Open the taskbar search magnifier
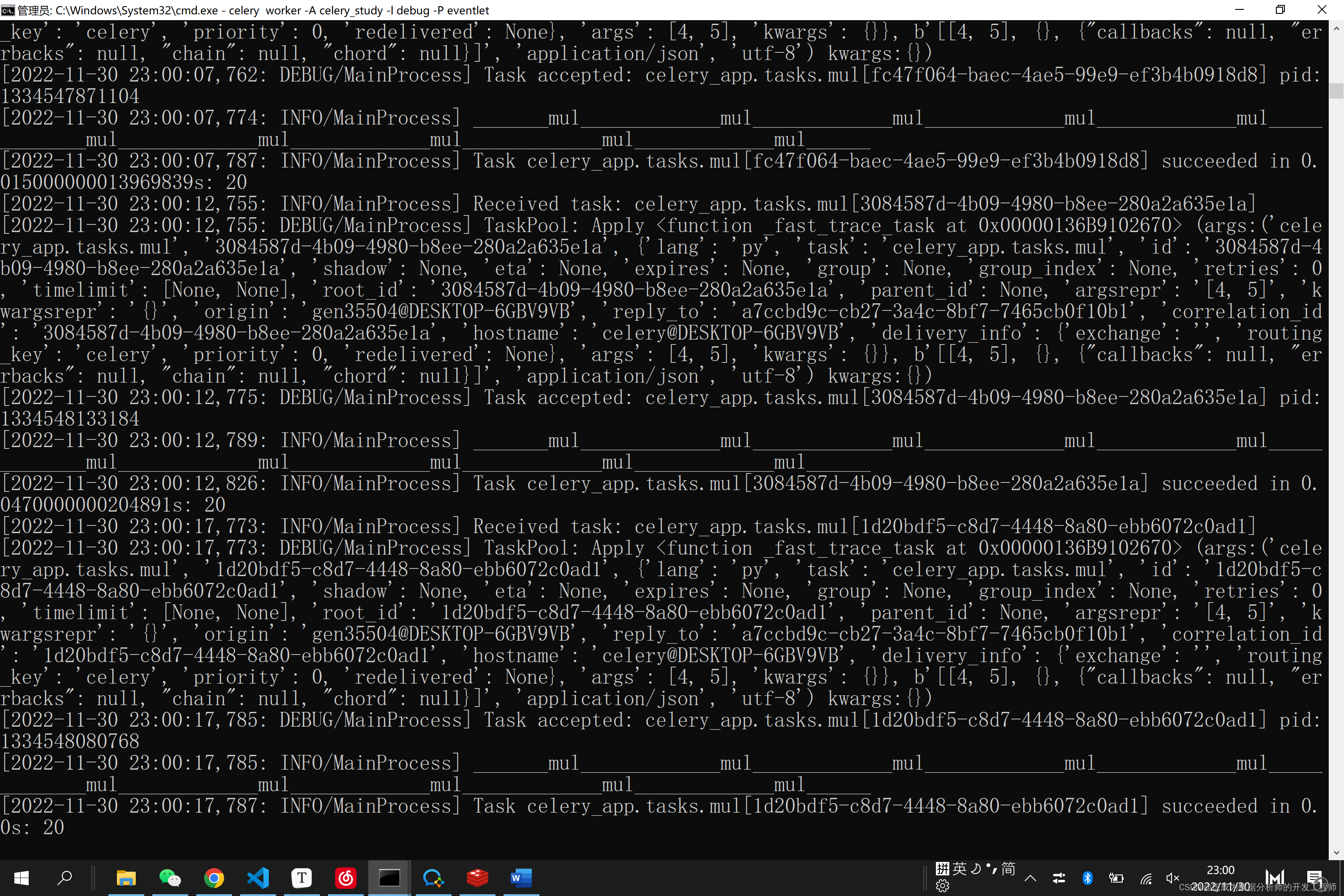The width and height of the screenshot is (1344, 896). [x=65, y=878]
